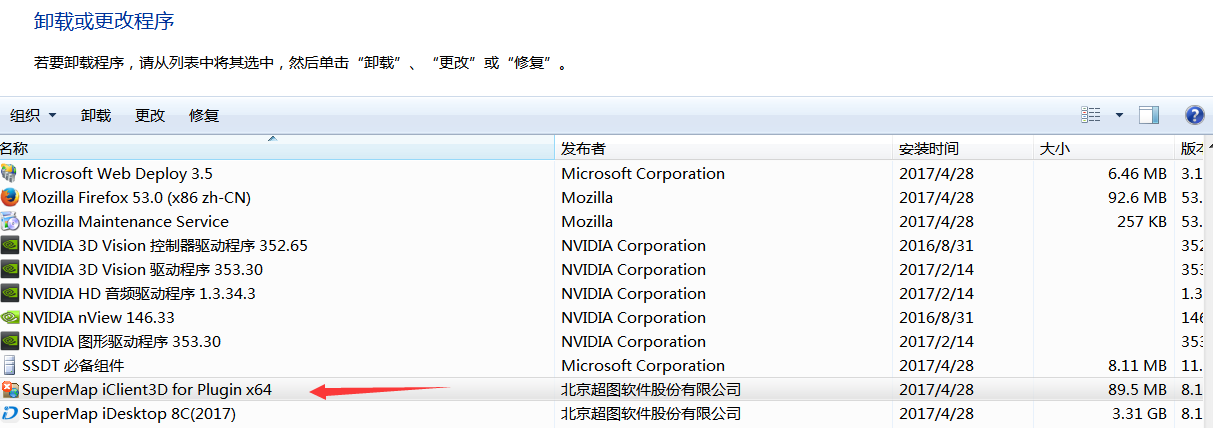1213x428 pixels.
Task: Toggle the preview pane icon
Action: [1149, 115]
